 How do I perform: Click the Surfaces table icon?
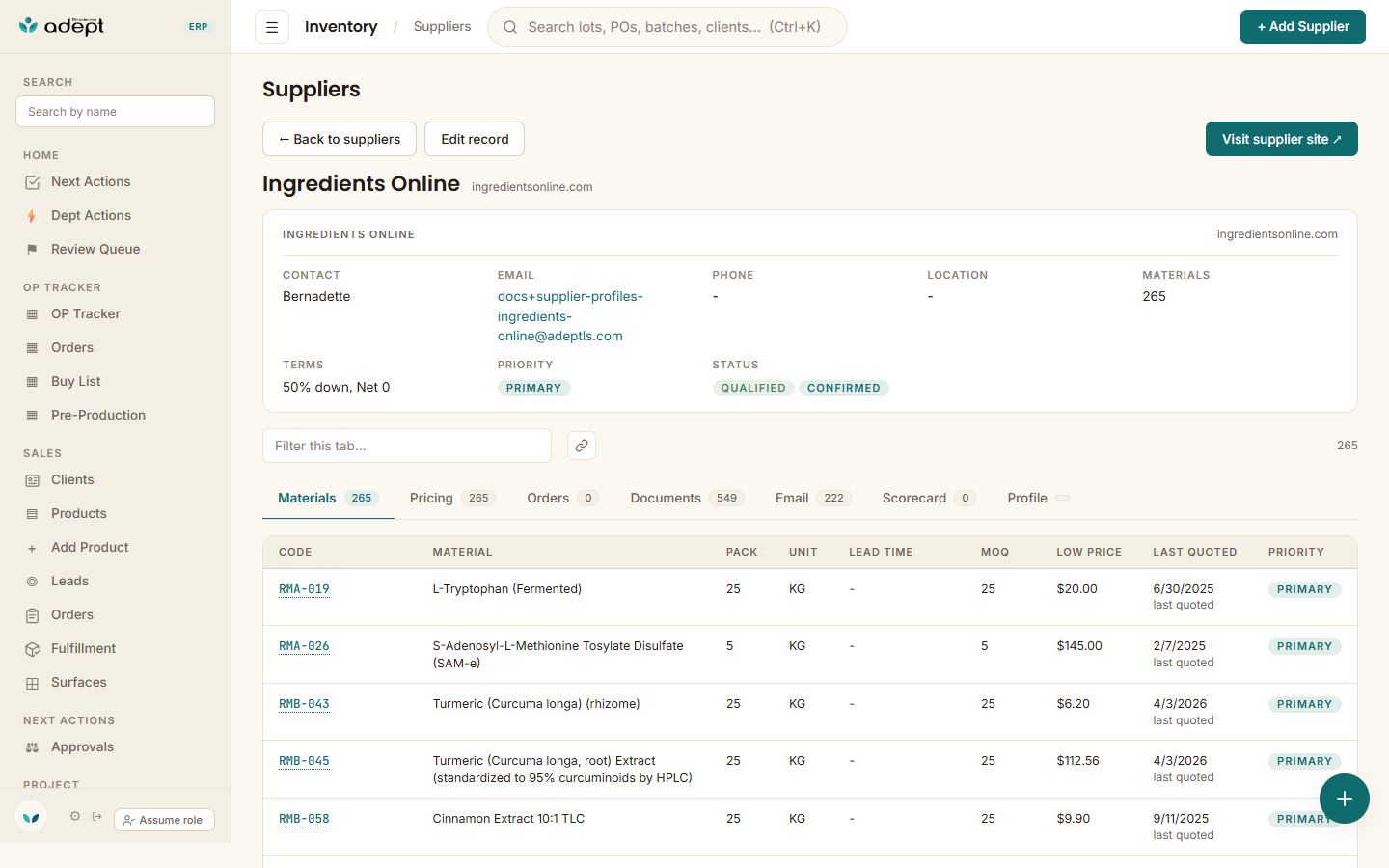pyautogui.click(x=32, y=683)
